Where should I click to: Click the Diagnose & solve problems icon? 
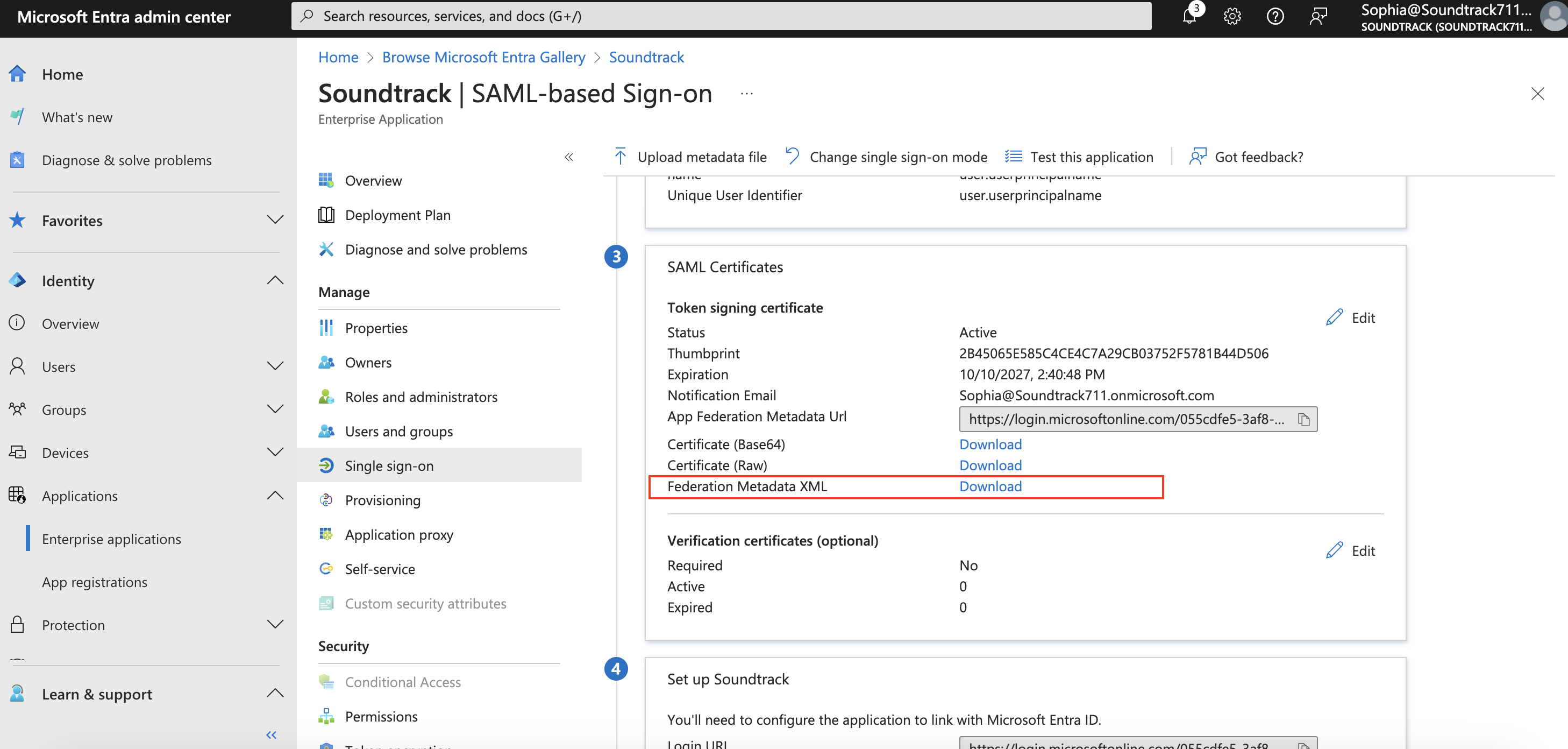(18, 160)
